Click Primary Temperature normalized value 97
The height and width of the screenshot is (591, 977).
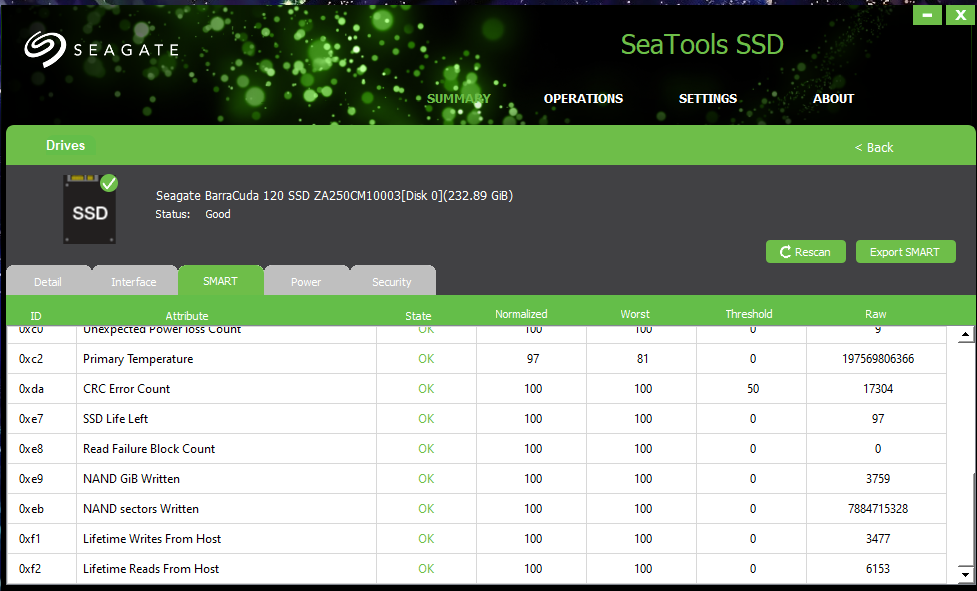click(533, 359)
